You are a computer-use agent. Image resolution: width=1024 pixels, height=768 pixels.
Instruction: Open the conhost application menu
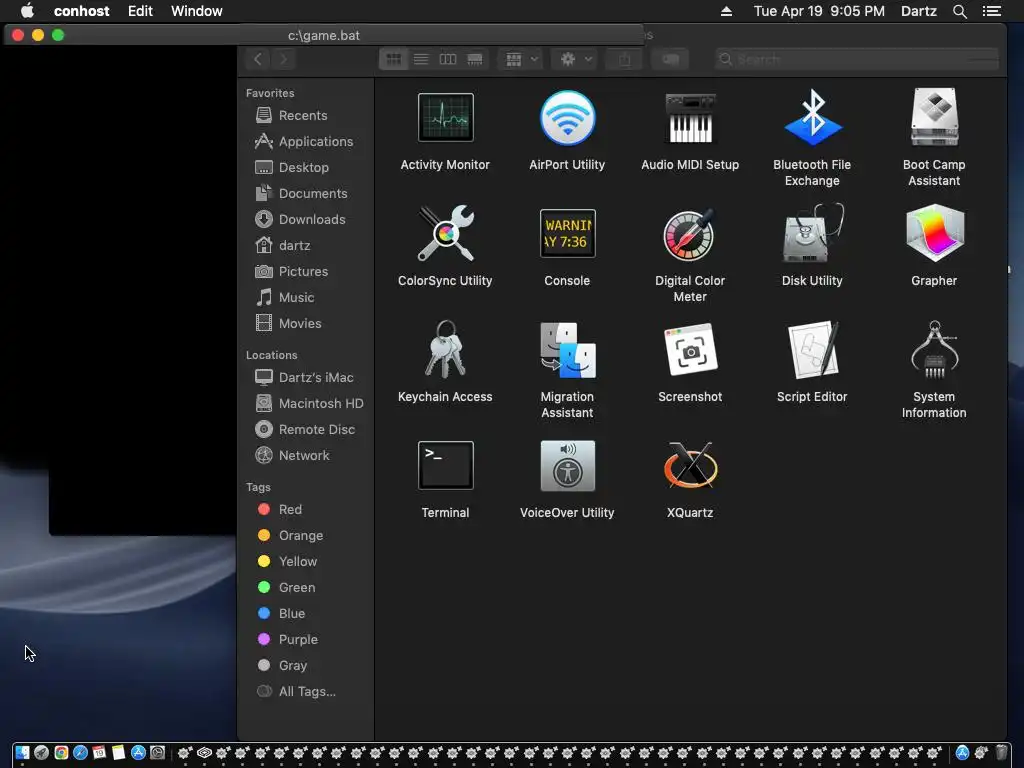point(82,11)
